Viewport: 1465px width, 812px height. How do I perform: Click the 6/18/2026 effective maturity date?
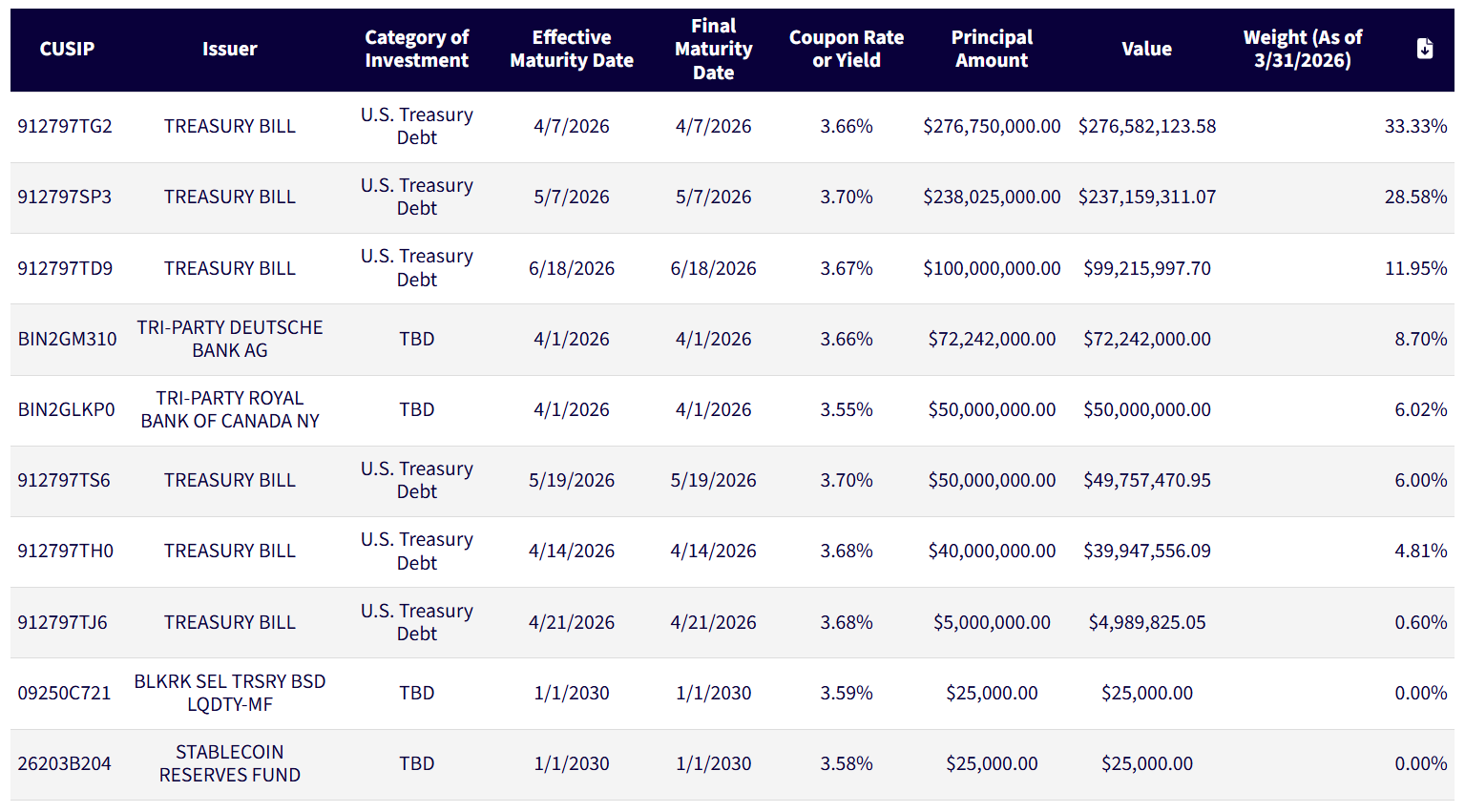point(571,268)
